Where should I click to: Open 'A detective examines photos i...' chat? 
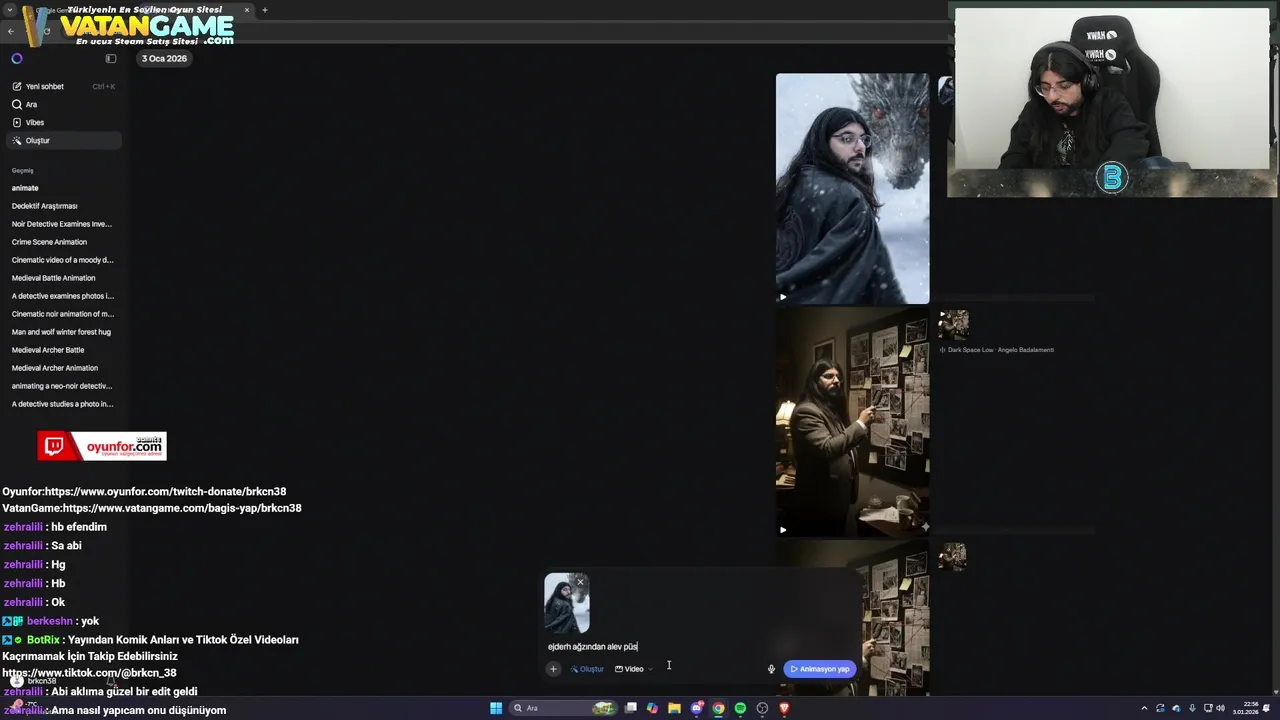point(63,296)
